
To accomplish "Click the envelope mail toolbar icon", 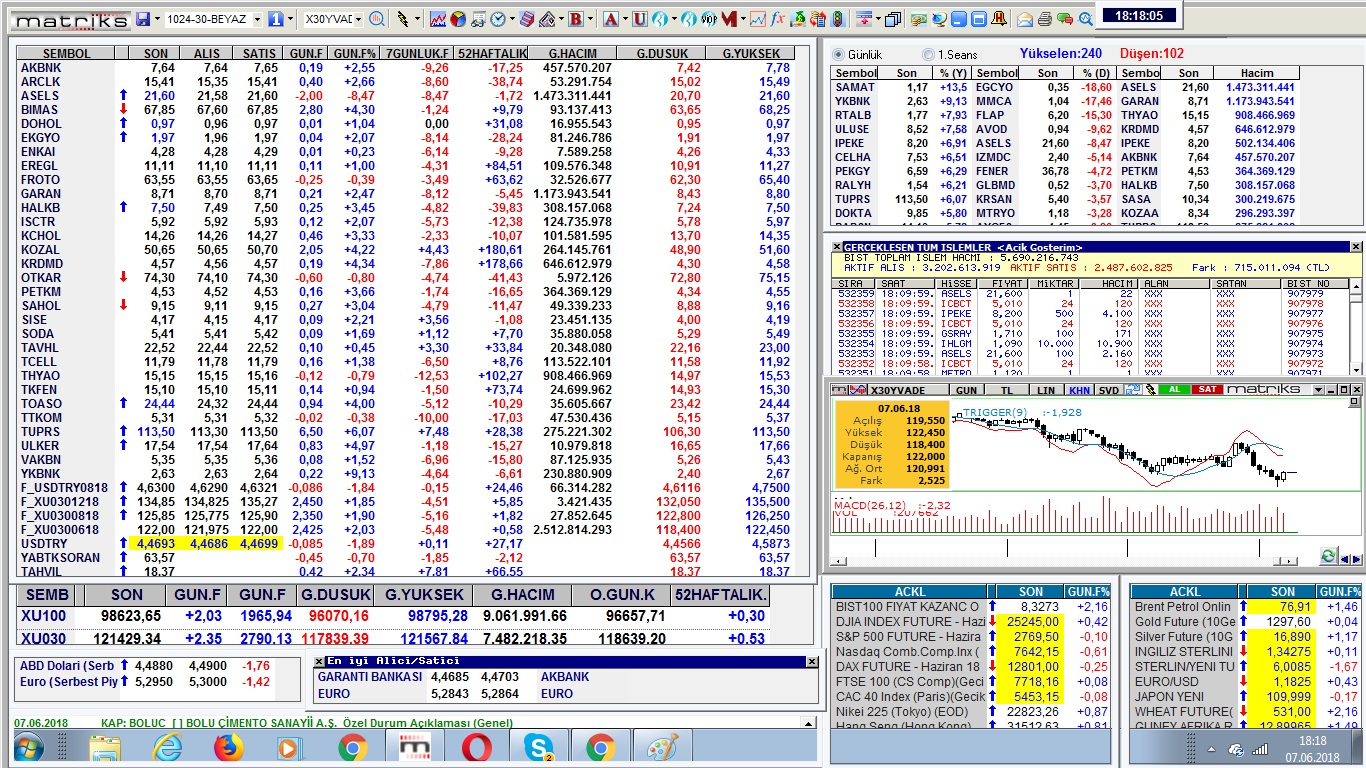I will [x=1024, y=19].
